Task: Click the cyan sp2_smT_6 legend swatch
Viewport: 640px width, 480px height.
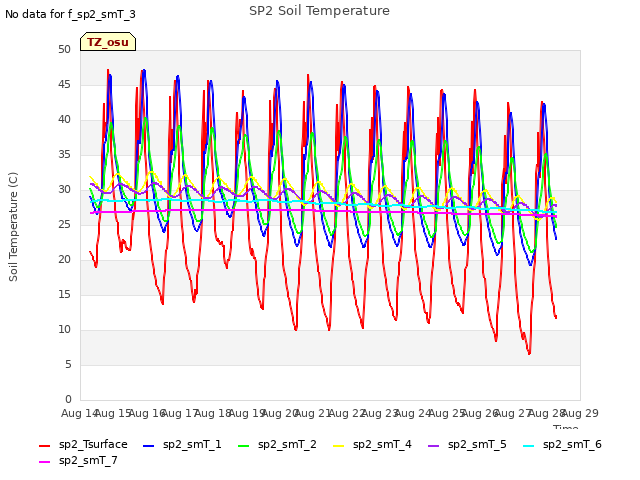Action: pos(529,446)
